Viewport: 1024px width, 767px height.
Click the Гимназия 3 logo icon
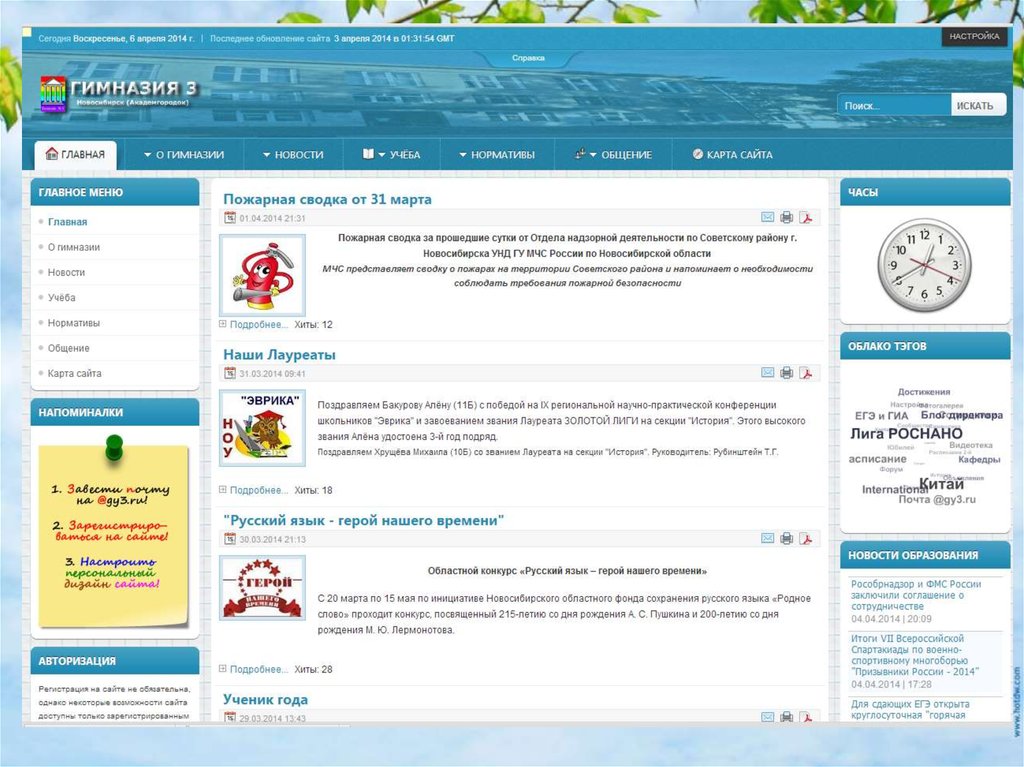pos(53,93)
